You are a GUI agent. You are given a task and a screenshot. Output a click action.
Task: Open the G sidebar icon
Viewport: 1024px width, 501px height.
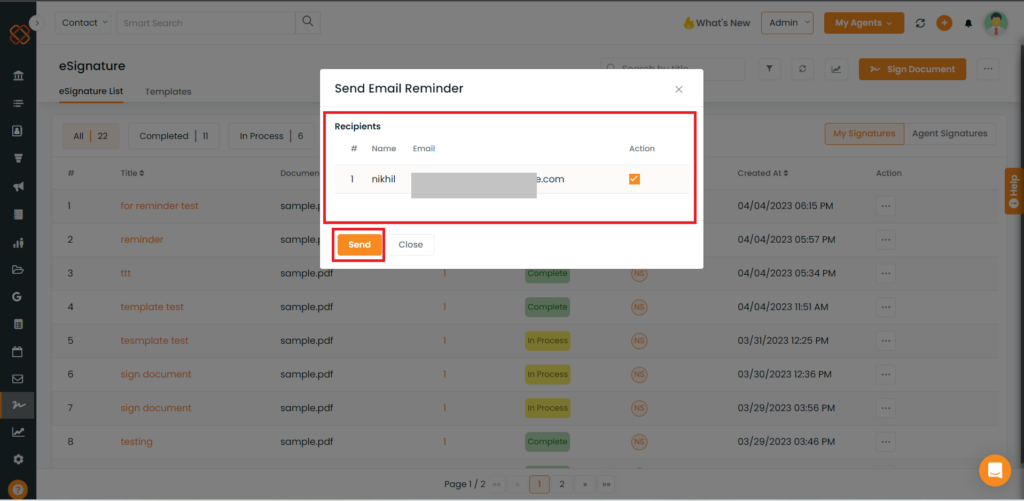click(x=17, y=297)
